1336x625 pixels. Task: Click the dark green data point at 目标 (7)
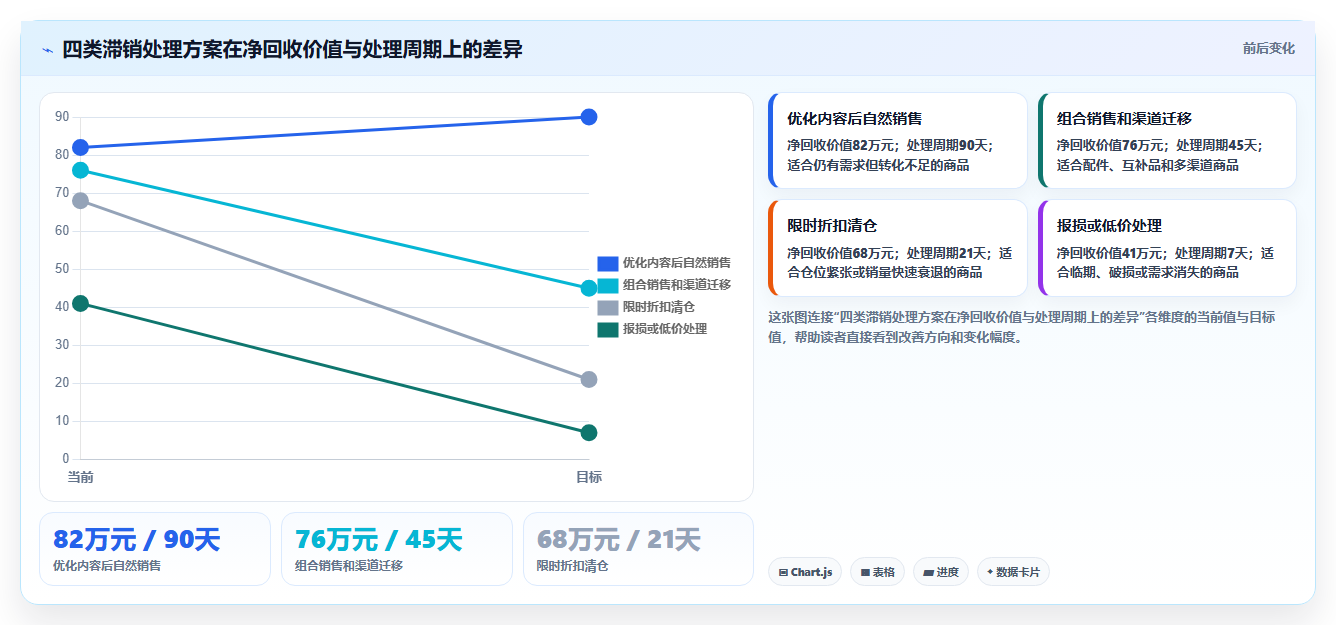pos(589,433)
